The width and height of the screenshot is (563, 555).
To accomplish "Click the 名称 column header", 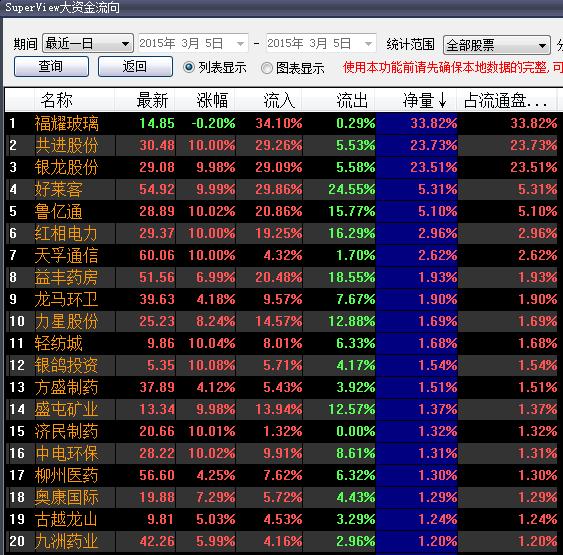I will click(57, 100).
